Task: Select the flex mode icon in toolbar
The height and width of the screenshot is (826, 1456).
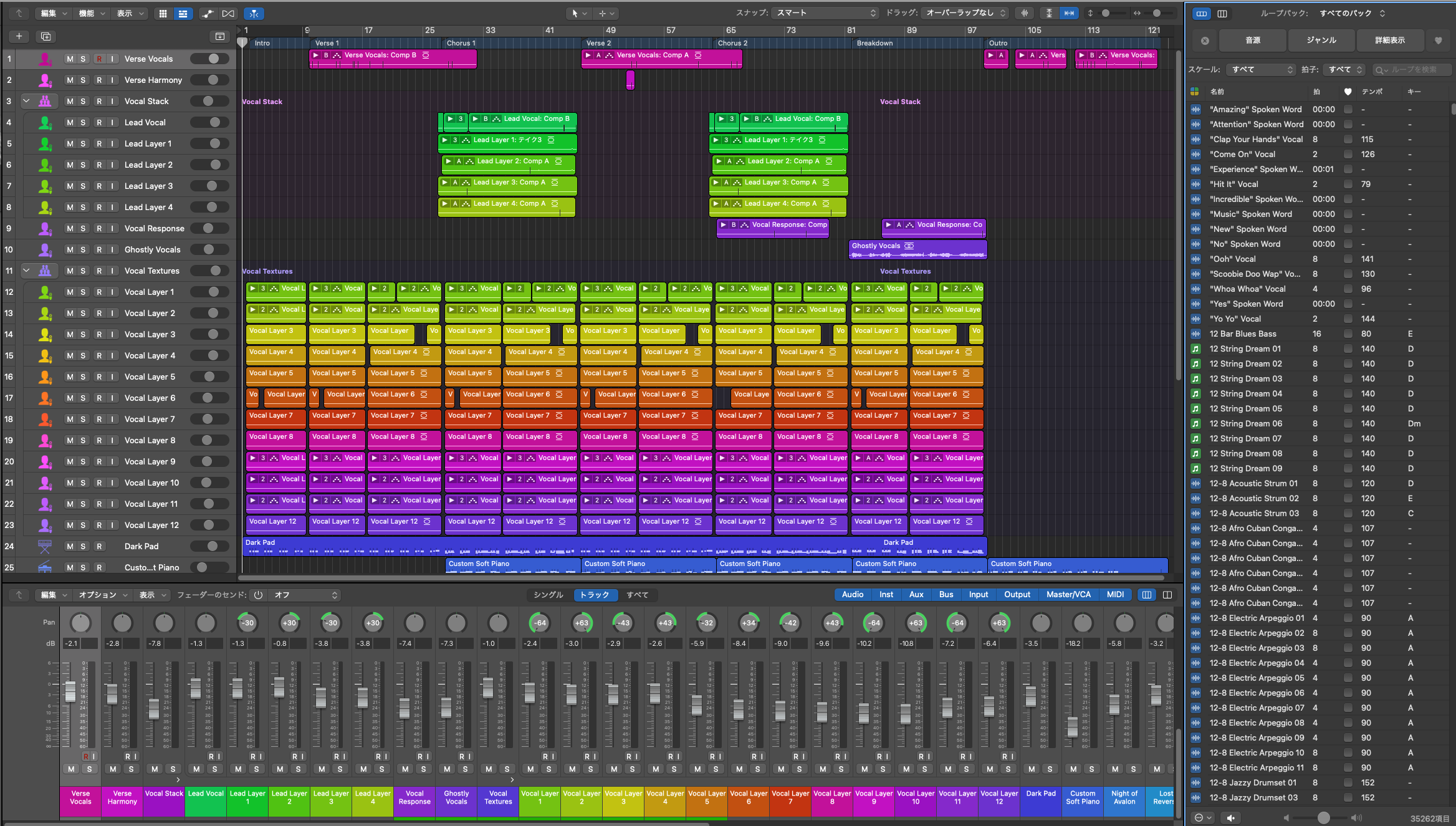Action: tap(254, 13)
